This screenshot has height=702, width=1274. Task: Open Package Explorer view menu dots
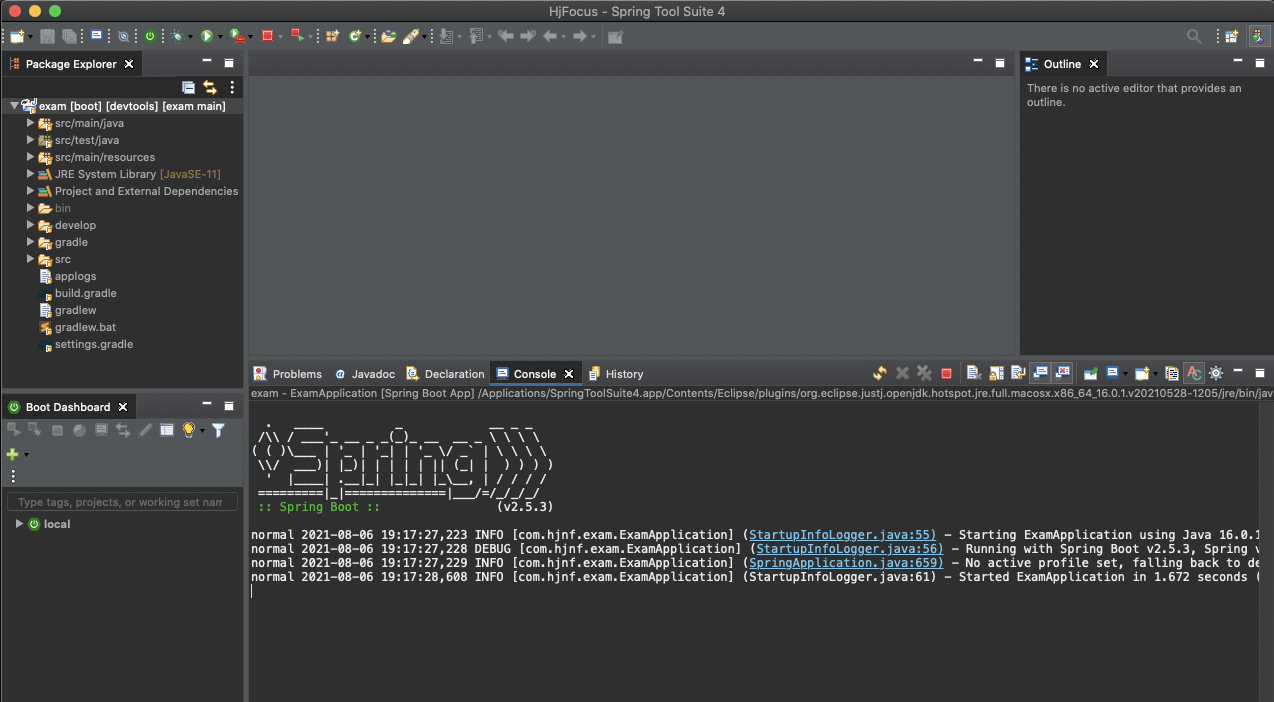(x=232, y=87)
